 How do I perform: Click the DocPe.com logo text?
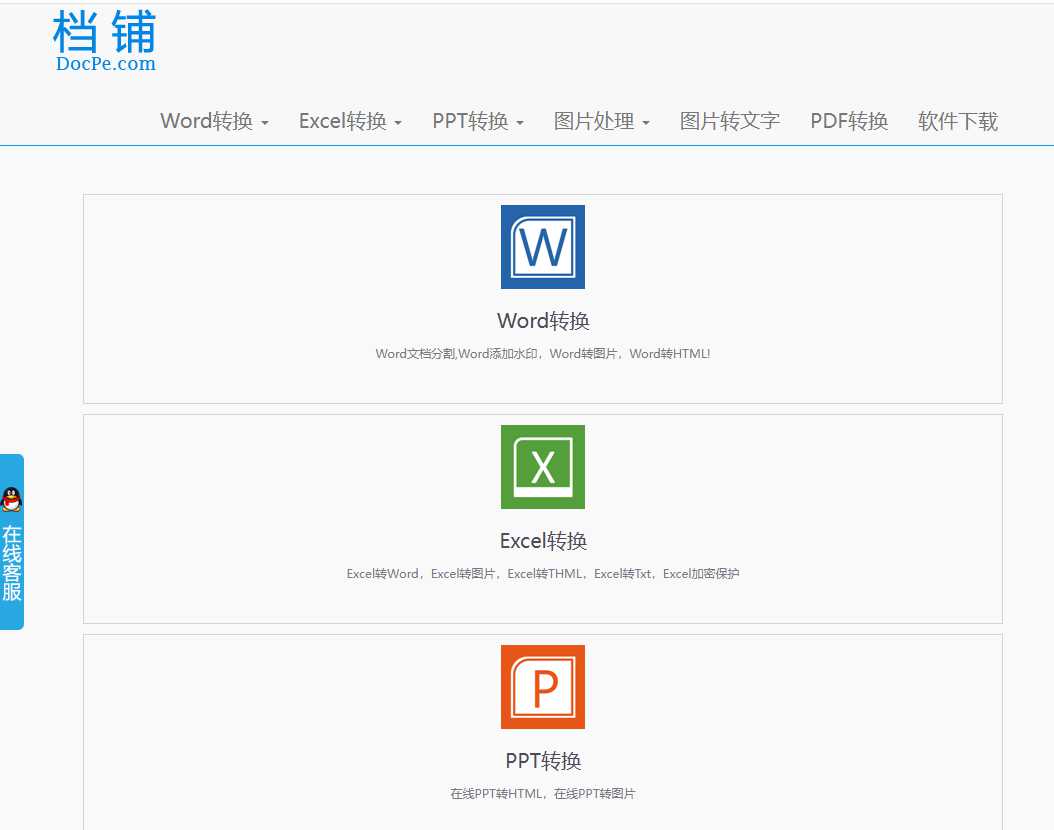(107, 63)
